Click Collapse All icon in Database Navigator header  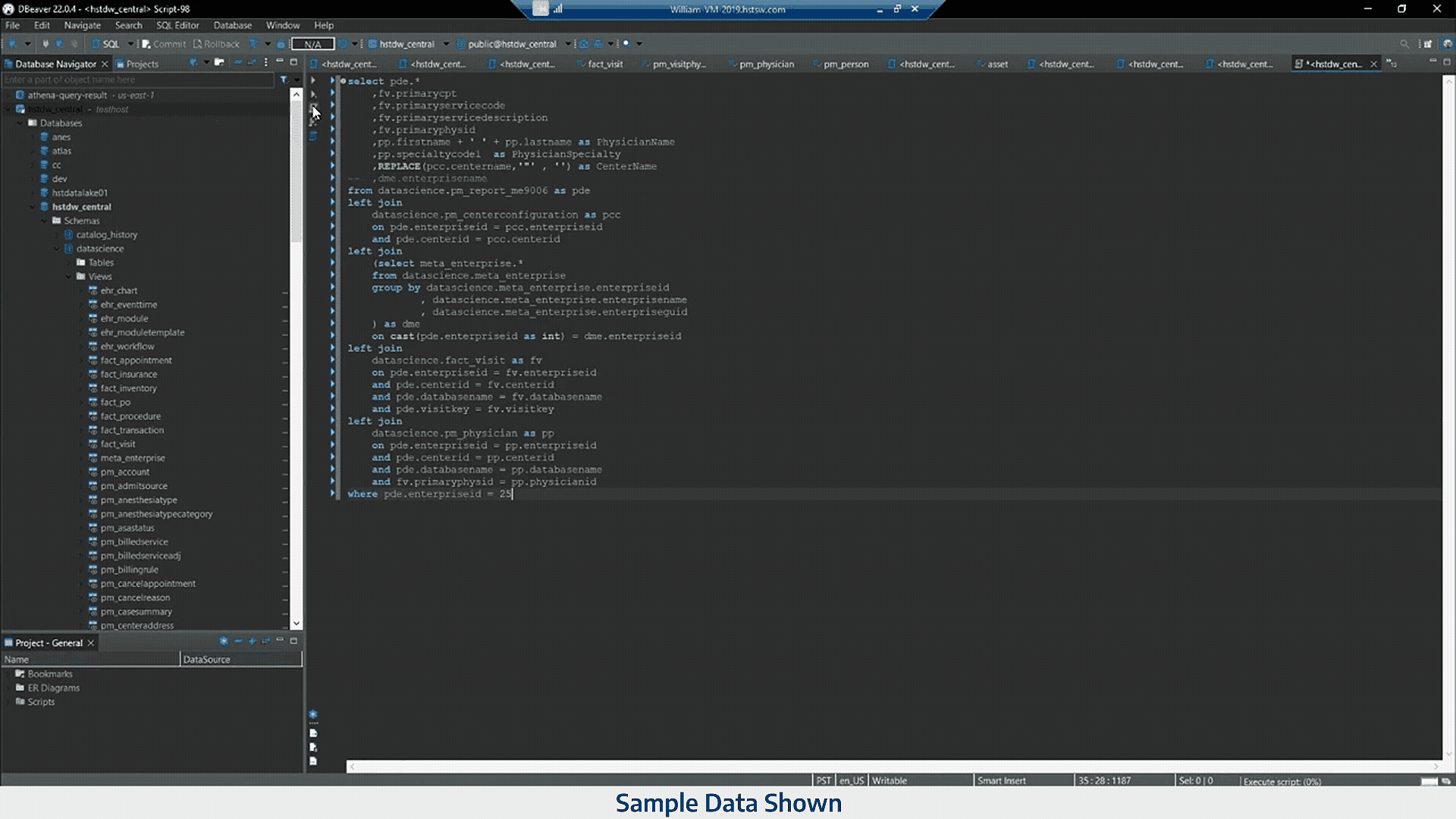tap(238, 63)
